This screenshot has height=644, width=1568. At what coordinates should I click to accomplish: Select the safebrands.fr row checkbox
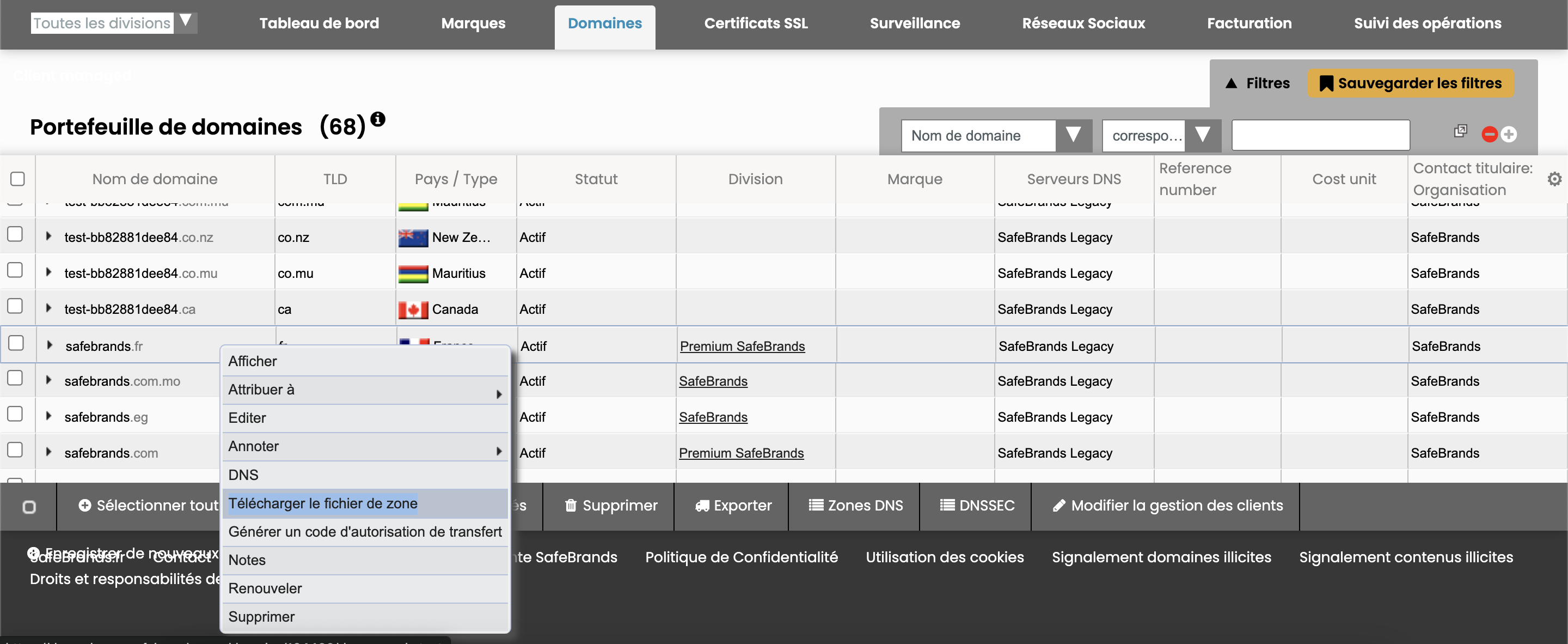pyautogui.click(x=16, y=343)
